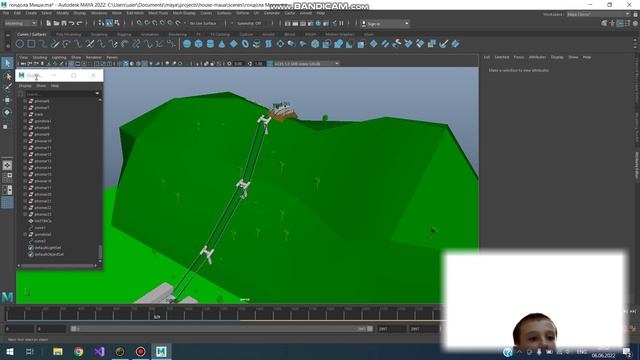
Task: Click the NURBS square shelf icon
Action: click(31, 44)
